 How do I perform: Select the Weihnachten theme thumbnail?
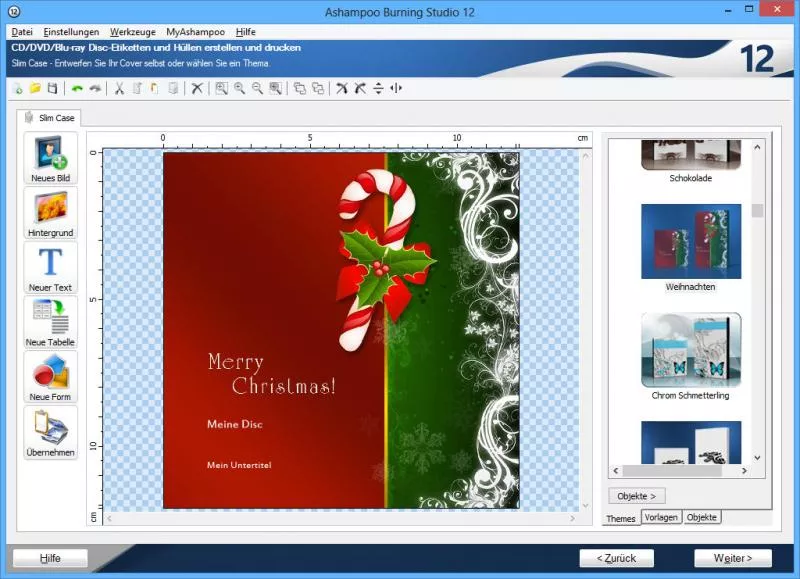point(691,241)
